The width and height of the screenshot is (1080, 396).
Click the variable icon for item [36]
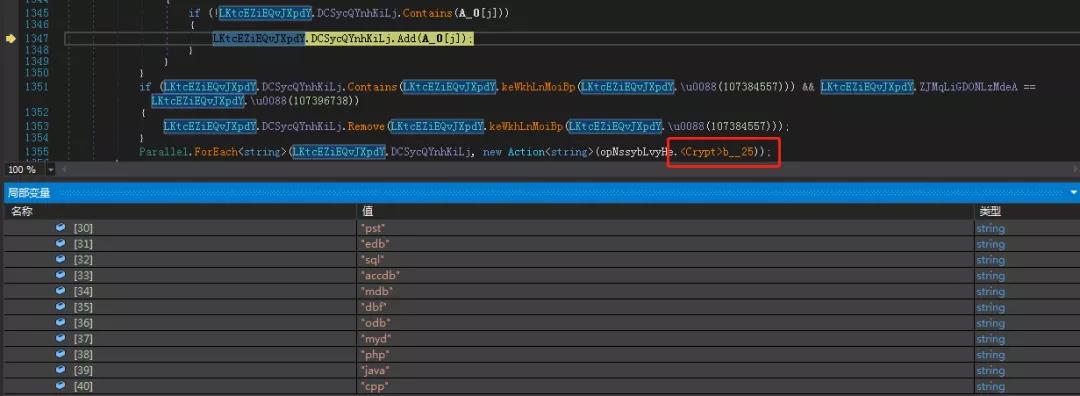(61, 322)
